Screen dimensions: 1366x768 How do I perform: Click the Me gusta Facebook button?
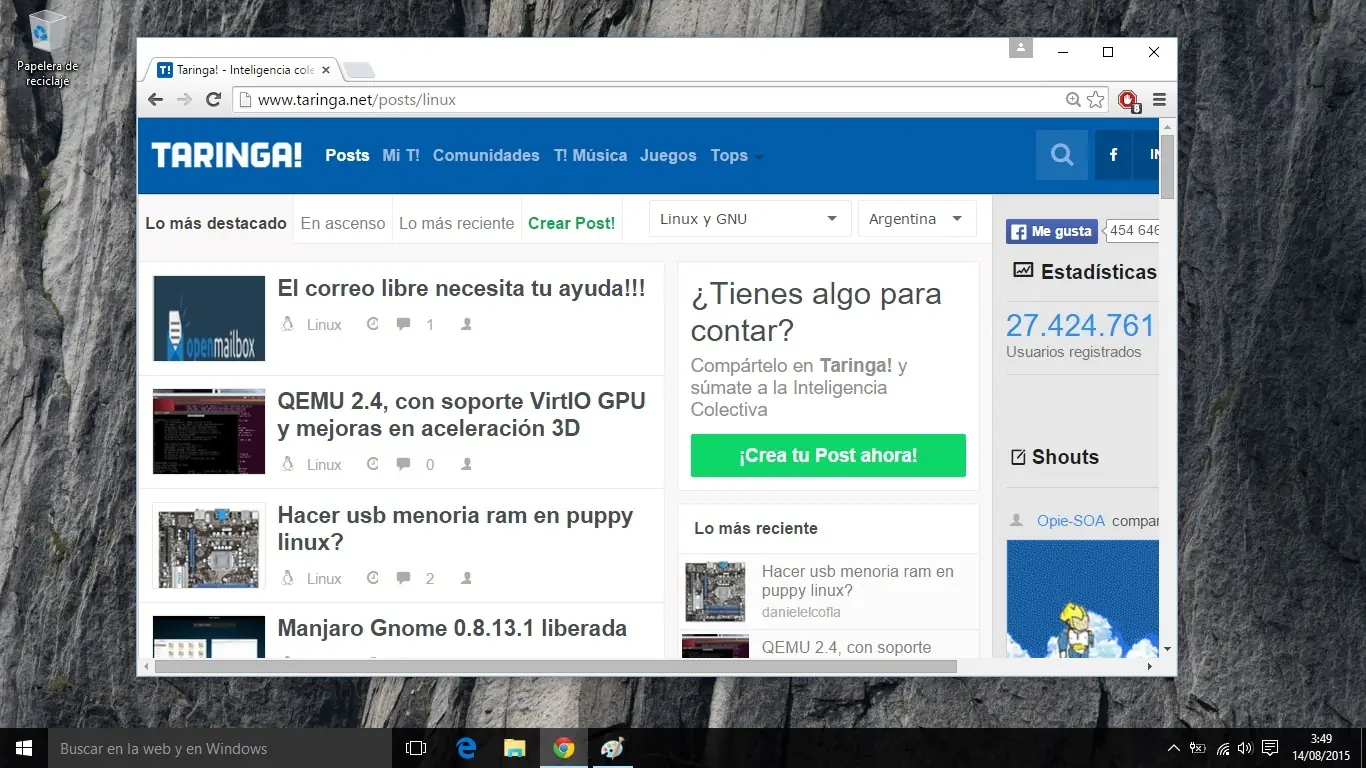point(1051,231)
